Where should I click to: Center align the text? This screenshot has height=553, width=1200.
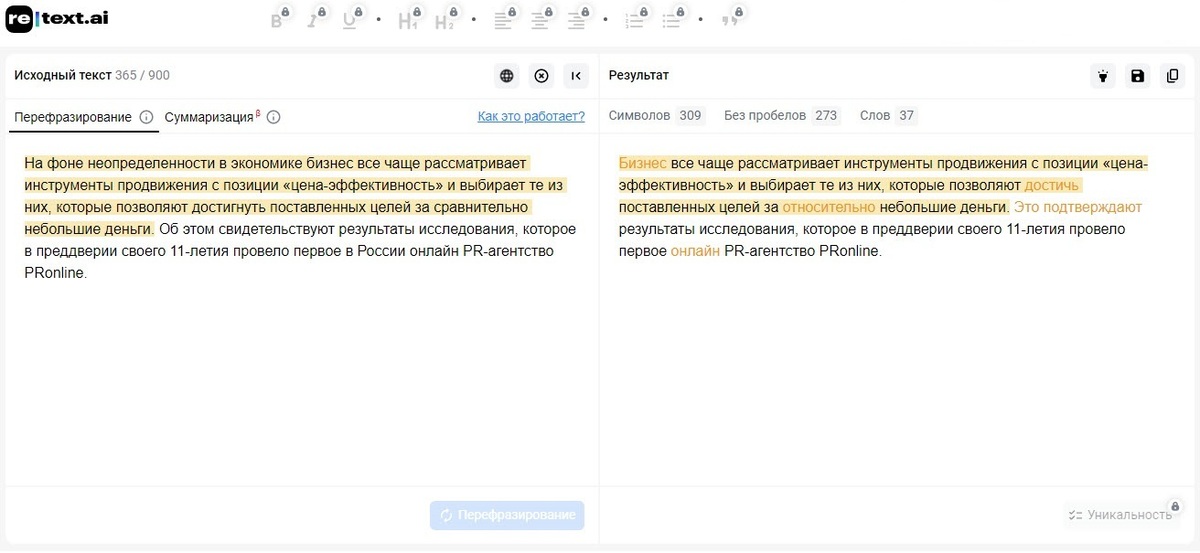(540, 21)
